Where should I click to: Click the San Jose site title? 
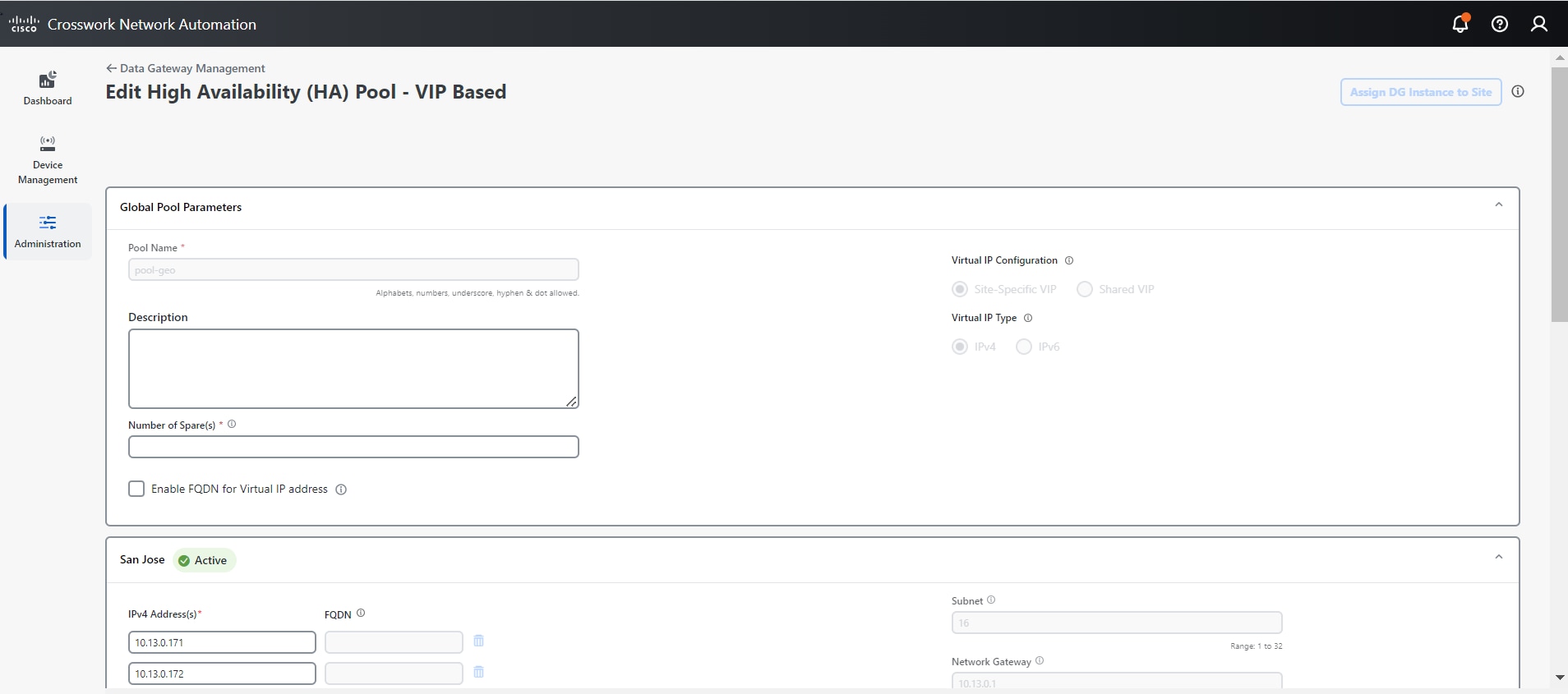tap(142, 559)
